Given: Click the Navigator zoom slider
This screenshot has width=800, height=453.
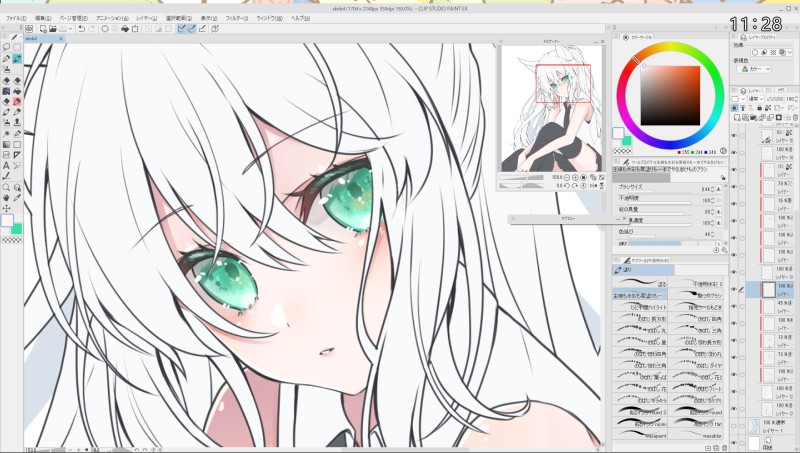Looking at the screenshot, I should (x=521, y=178).
